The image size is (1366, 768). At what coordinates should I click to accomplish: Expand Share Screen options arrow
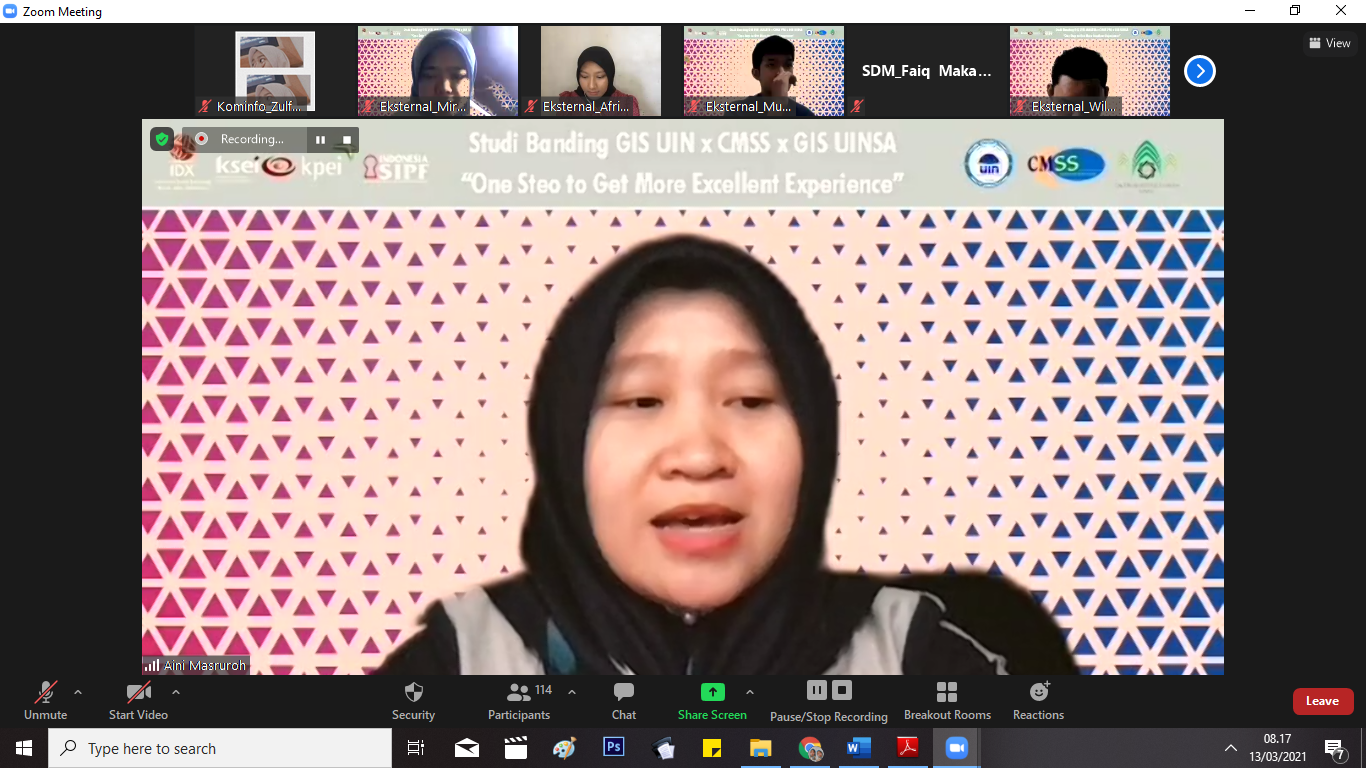(750, 692)
